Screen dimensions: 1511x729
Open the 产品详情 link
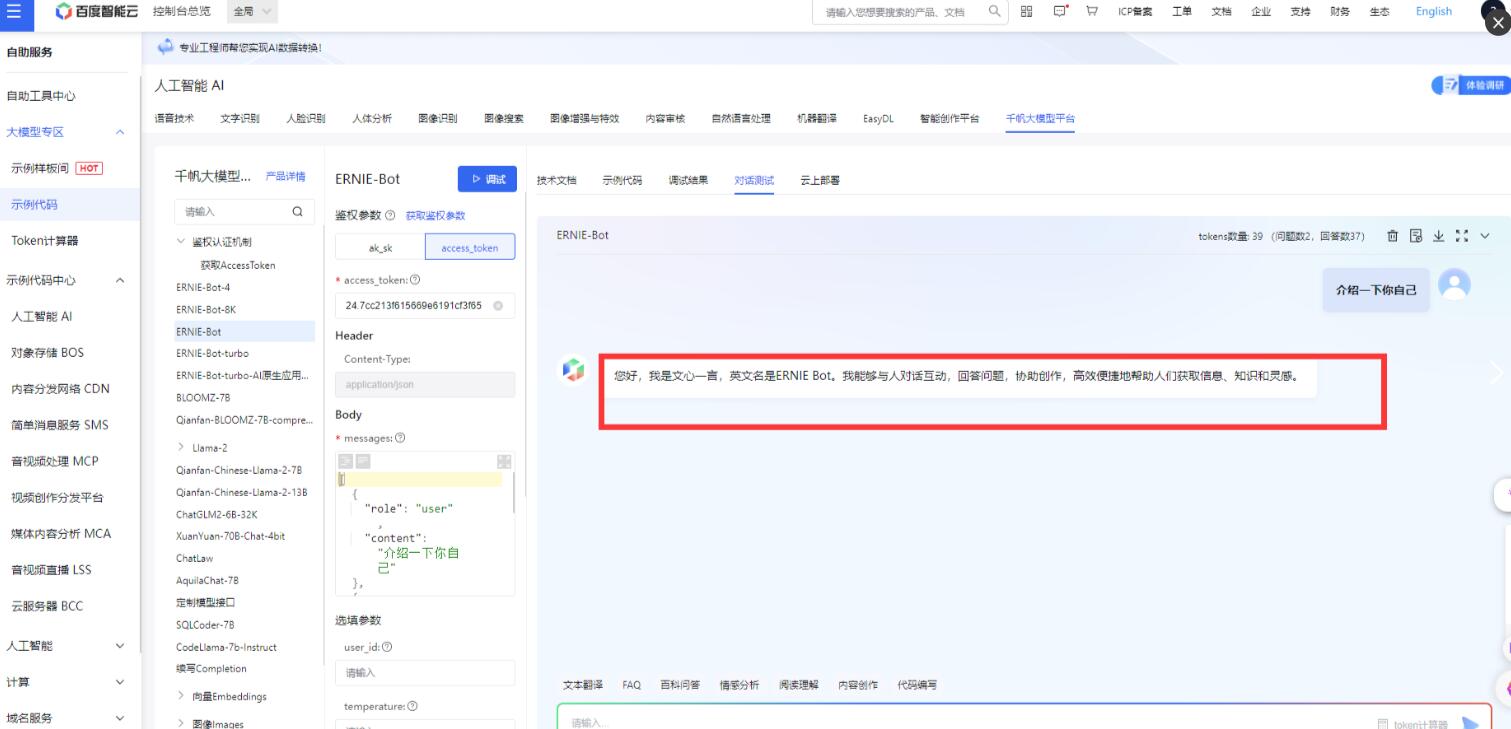[x=286, y=176]
